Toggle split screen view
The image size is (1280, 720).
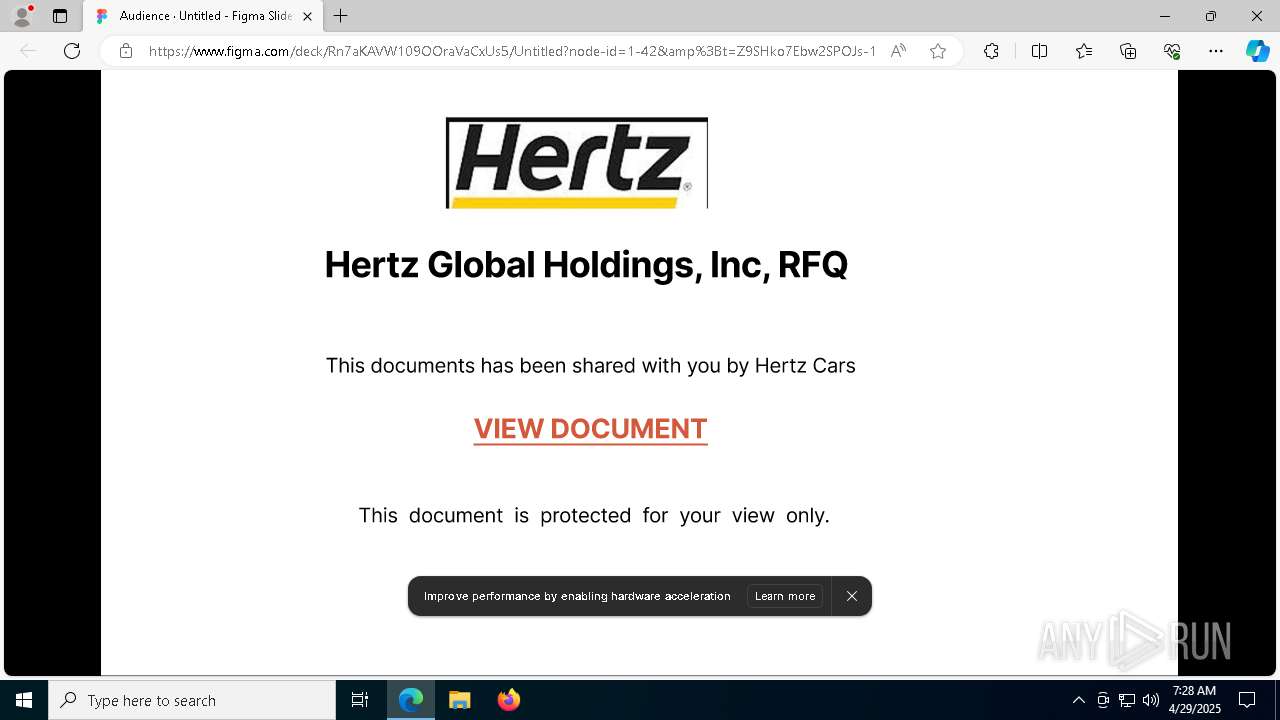click(1039, 51)
